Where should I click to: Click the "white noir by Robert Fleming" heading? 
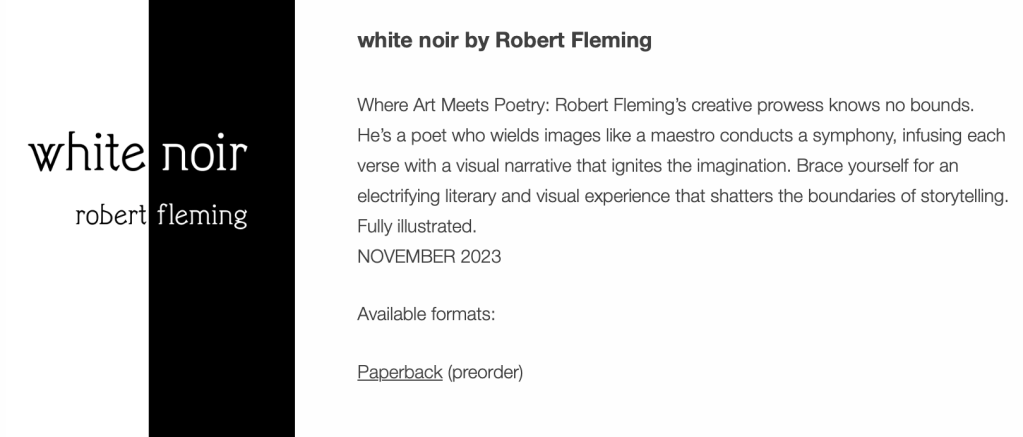(x=504, y=41)
